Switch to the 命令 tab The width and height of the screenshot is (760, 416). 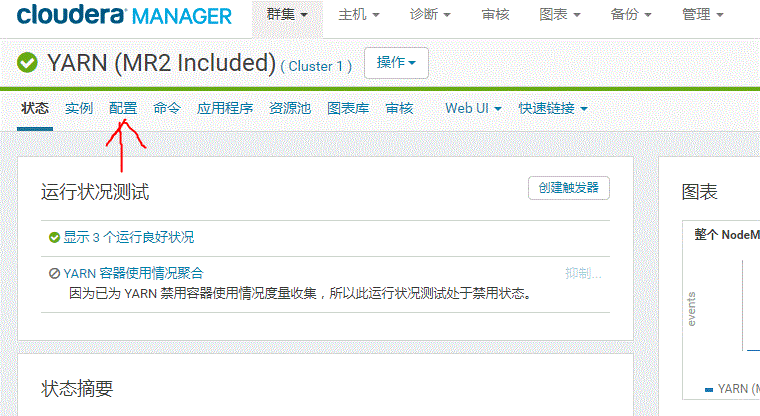point(167,108)
